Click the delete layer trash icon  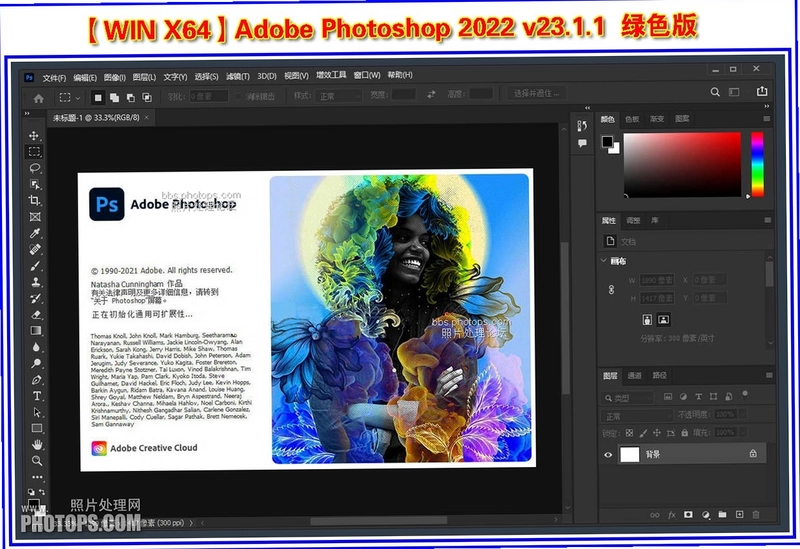point(756,514)
